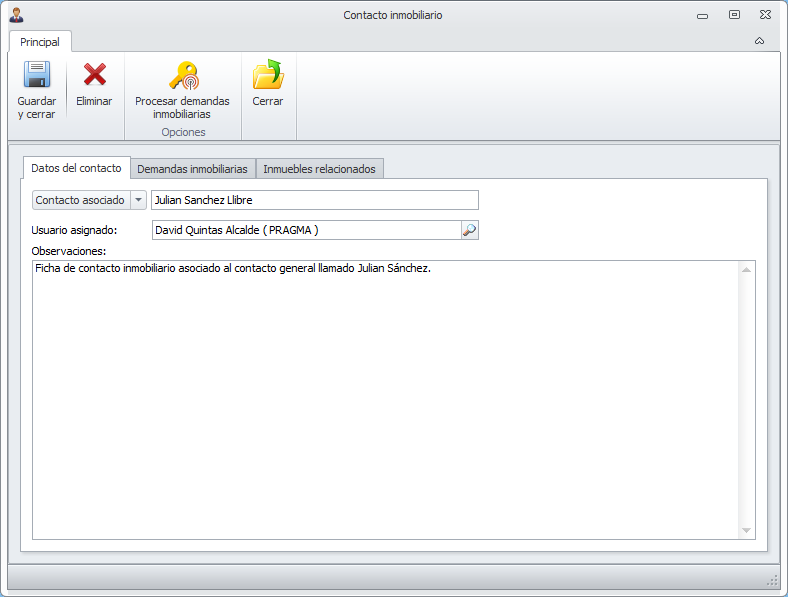
Task: Click the Usuario asignado field with David Quintas
Action: 307,230
